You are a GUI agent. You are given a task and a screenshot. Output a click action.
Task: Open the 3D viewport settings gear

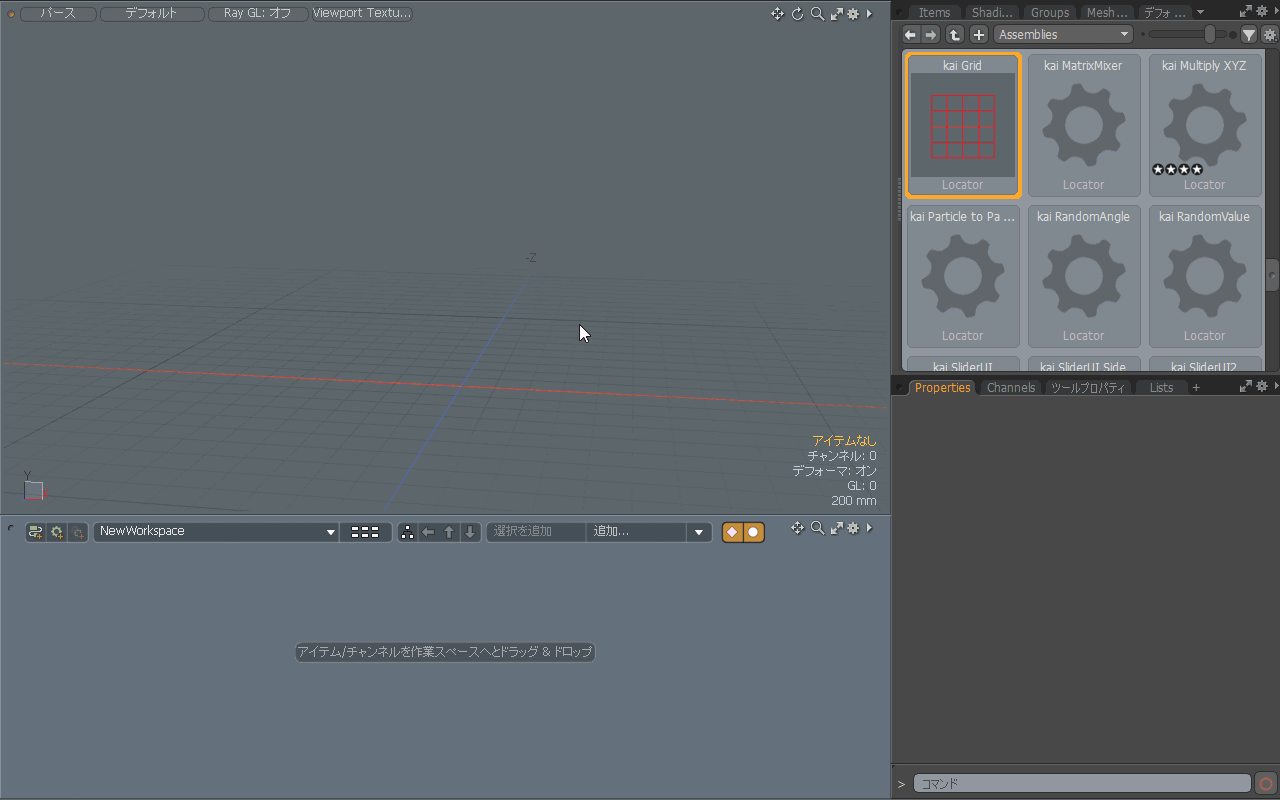(x=853, y=13)
